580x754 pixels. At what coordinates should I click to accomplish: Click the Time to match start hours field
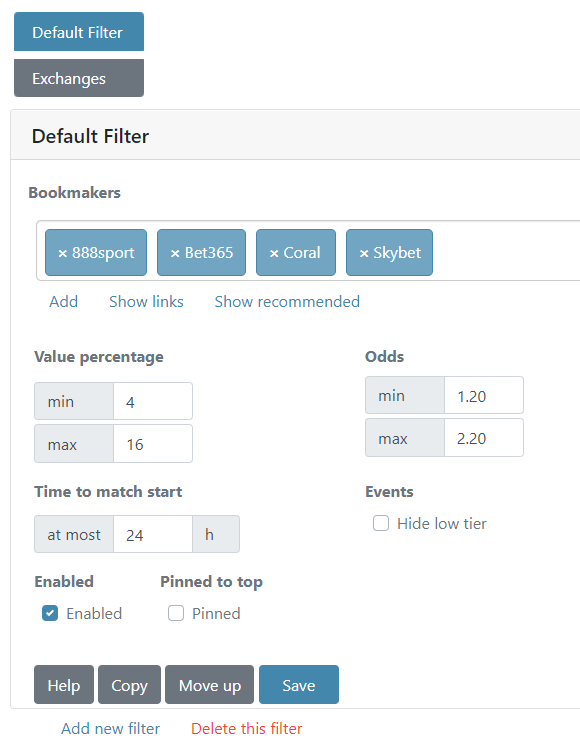click(x=153, y=534)
